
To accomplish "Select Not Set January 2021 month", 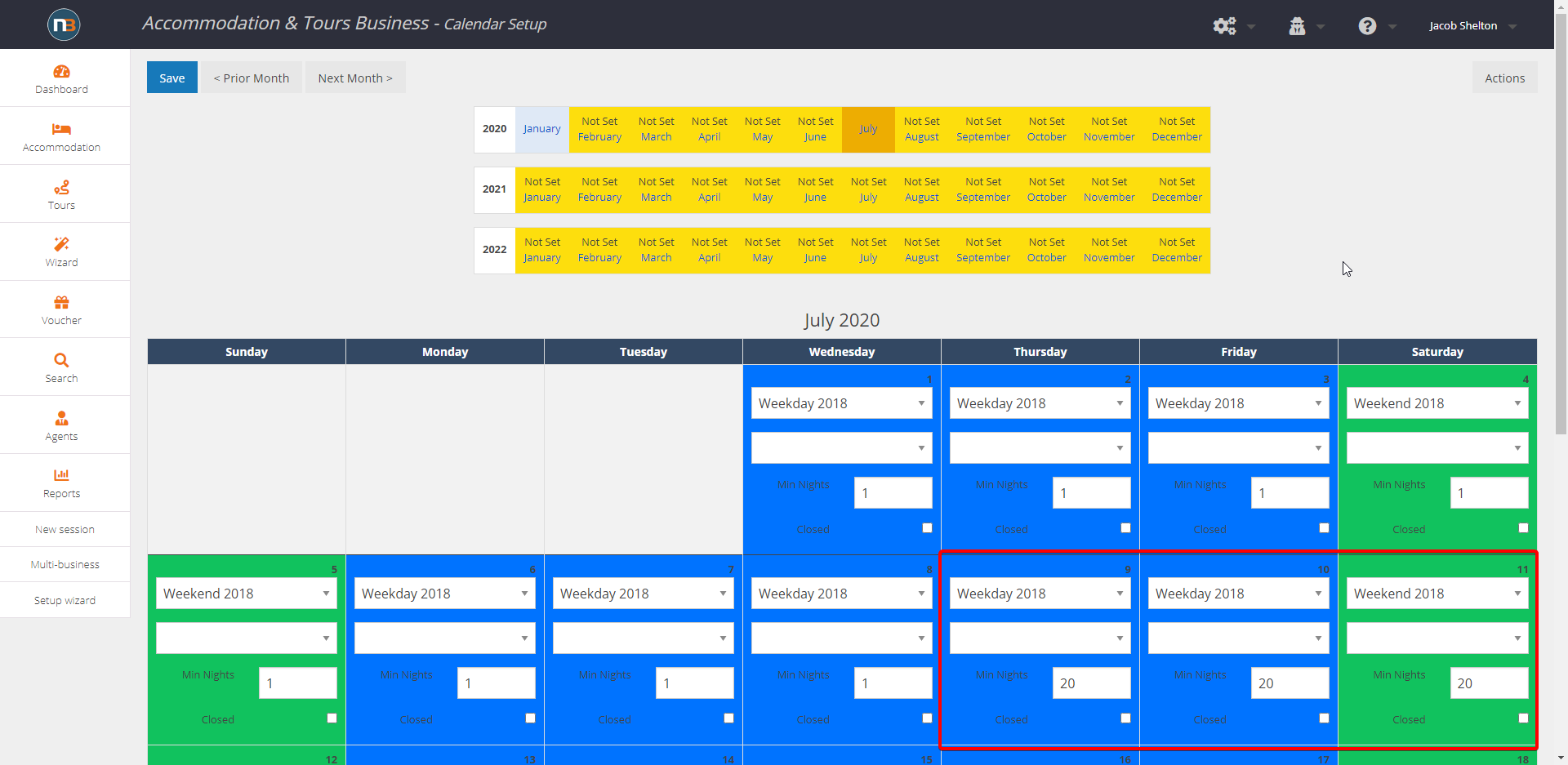I will tap(541, 189).
